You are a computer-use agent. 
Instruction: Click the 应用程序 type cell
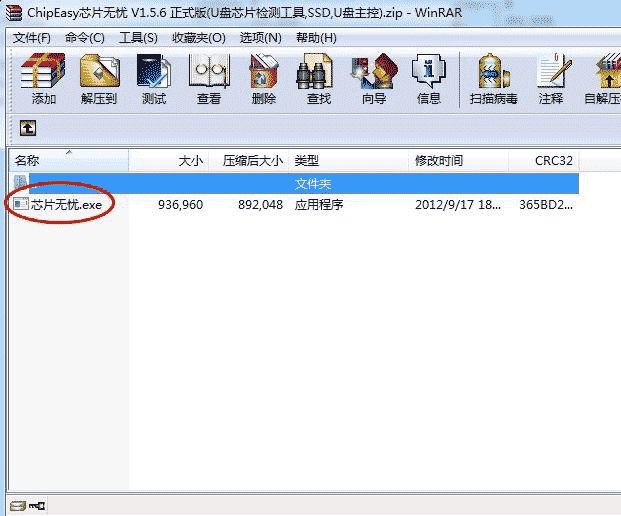(x=319, y=205)
